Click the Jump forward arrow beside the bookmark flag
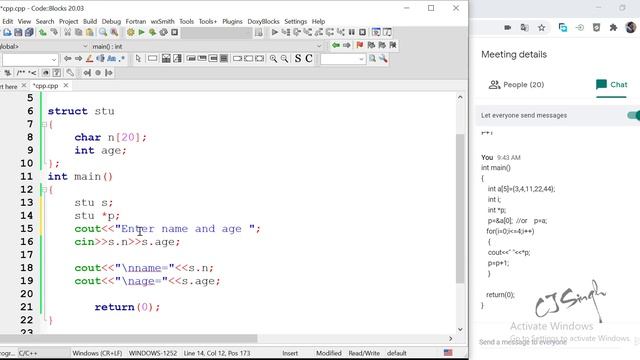The image size is (640, 360). tap(347, 45)
